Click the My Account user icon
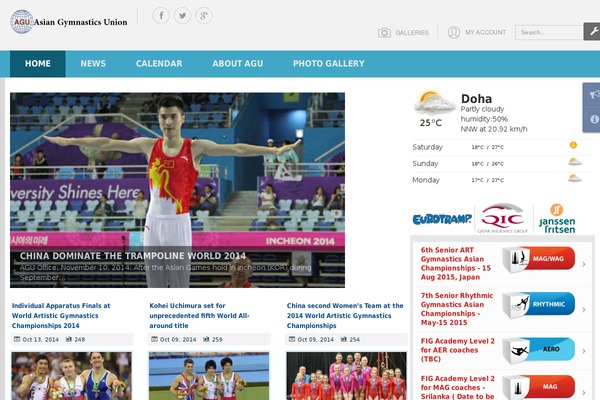Screen dimensions: 600x400 [454, 32]
